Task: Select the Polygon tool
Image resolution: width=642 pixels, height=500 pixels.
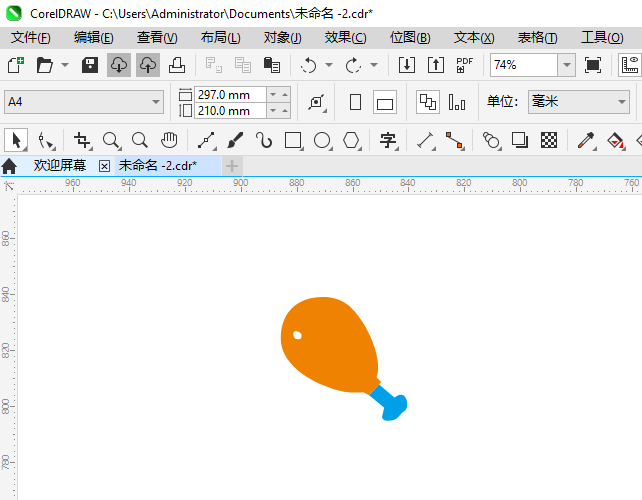Action: [x=351, y=140]
